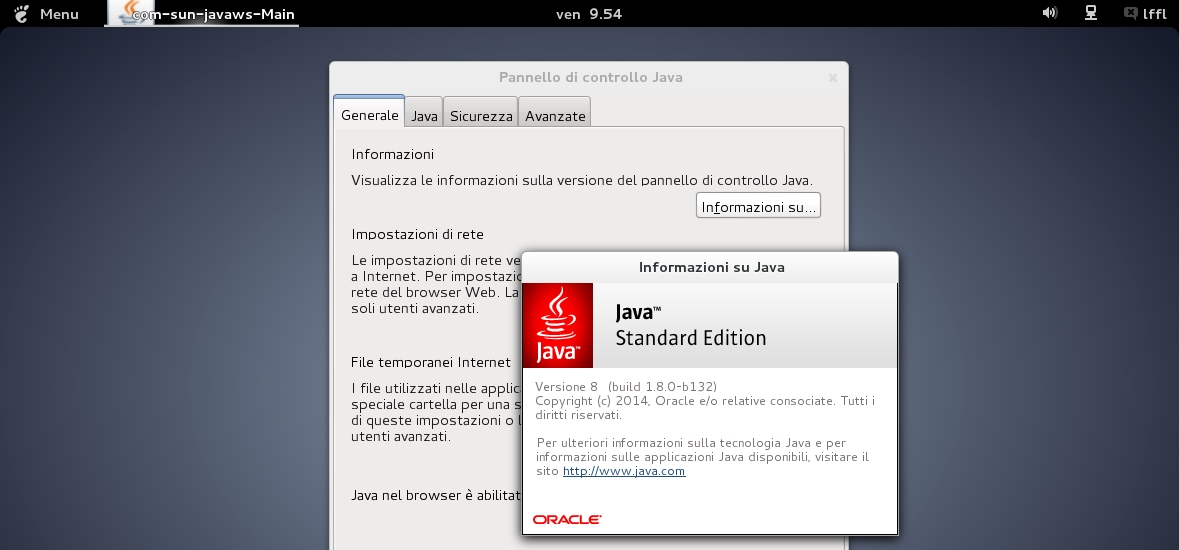Click the Oracle logo in about dialog
The image size is (1179, 550).
(x=567, y=519)
